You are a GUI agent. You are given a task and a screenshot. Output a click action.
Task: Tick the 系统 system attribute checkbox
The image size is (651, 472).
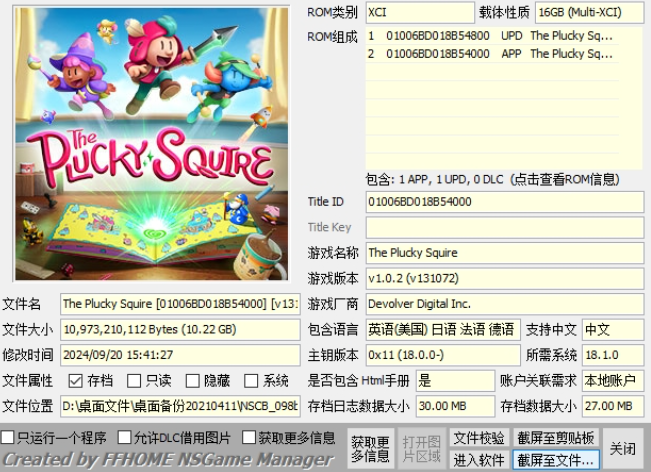(x=251, y=381)
